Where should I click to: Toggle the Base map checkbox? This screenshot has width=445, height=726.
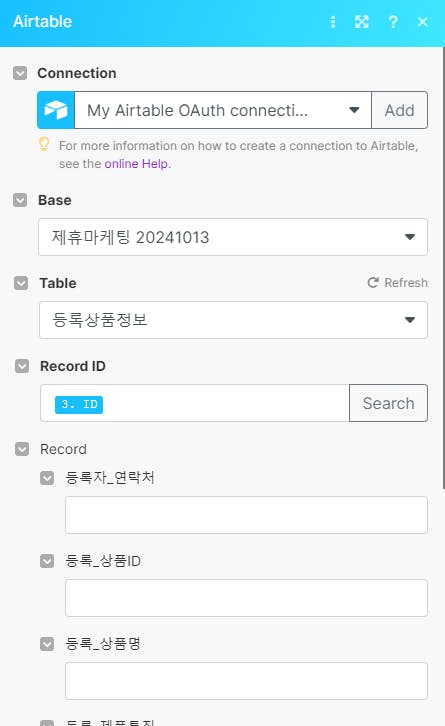click(x=20, y=200)
